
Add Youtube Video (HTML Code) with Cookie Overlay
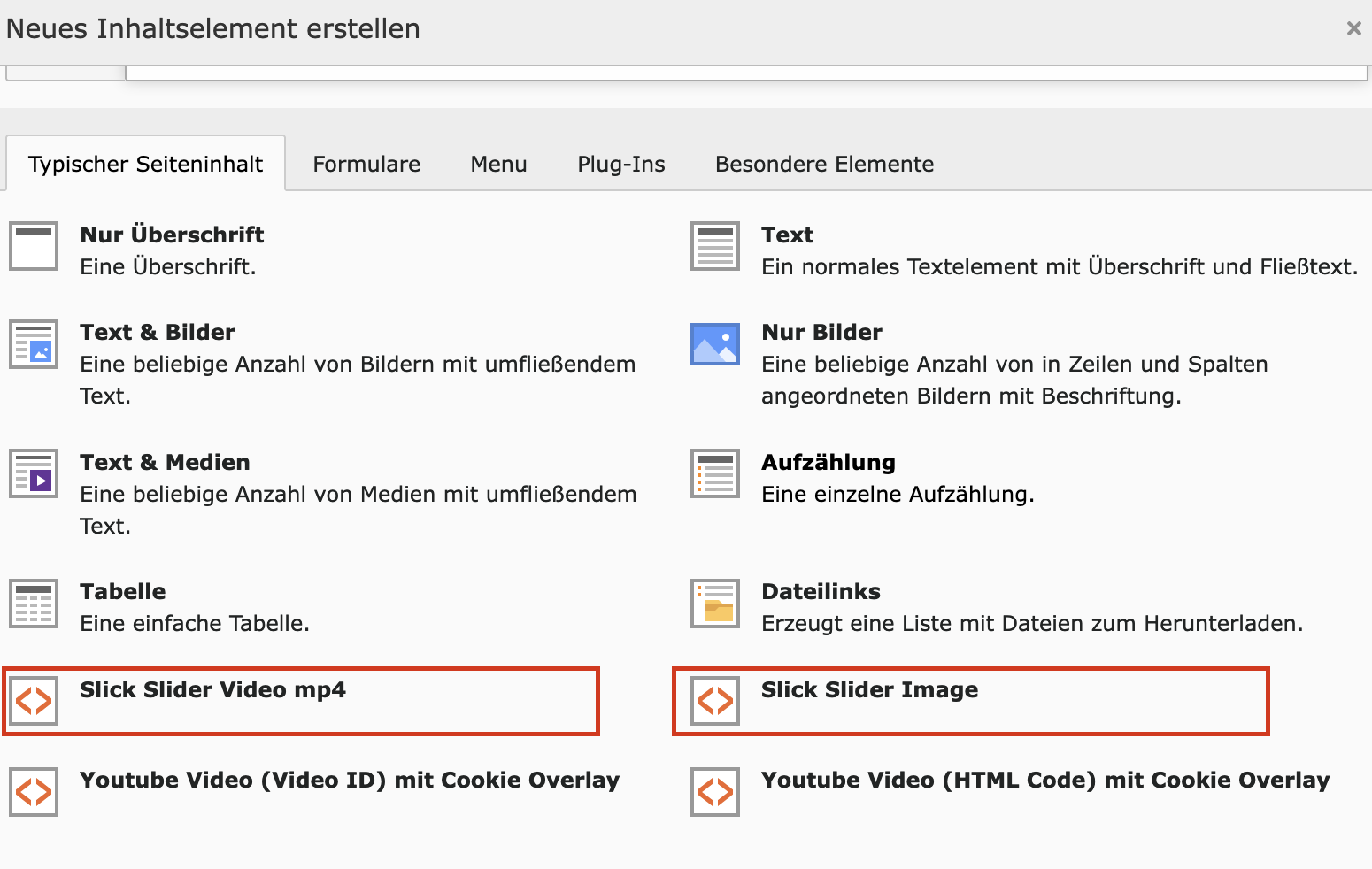pyautogui.click(x=1044, y=781)
